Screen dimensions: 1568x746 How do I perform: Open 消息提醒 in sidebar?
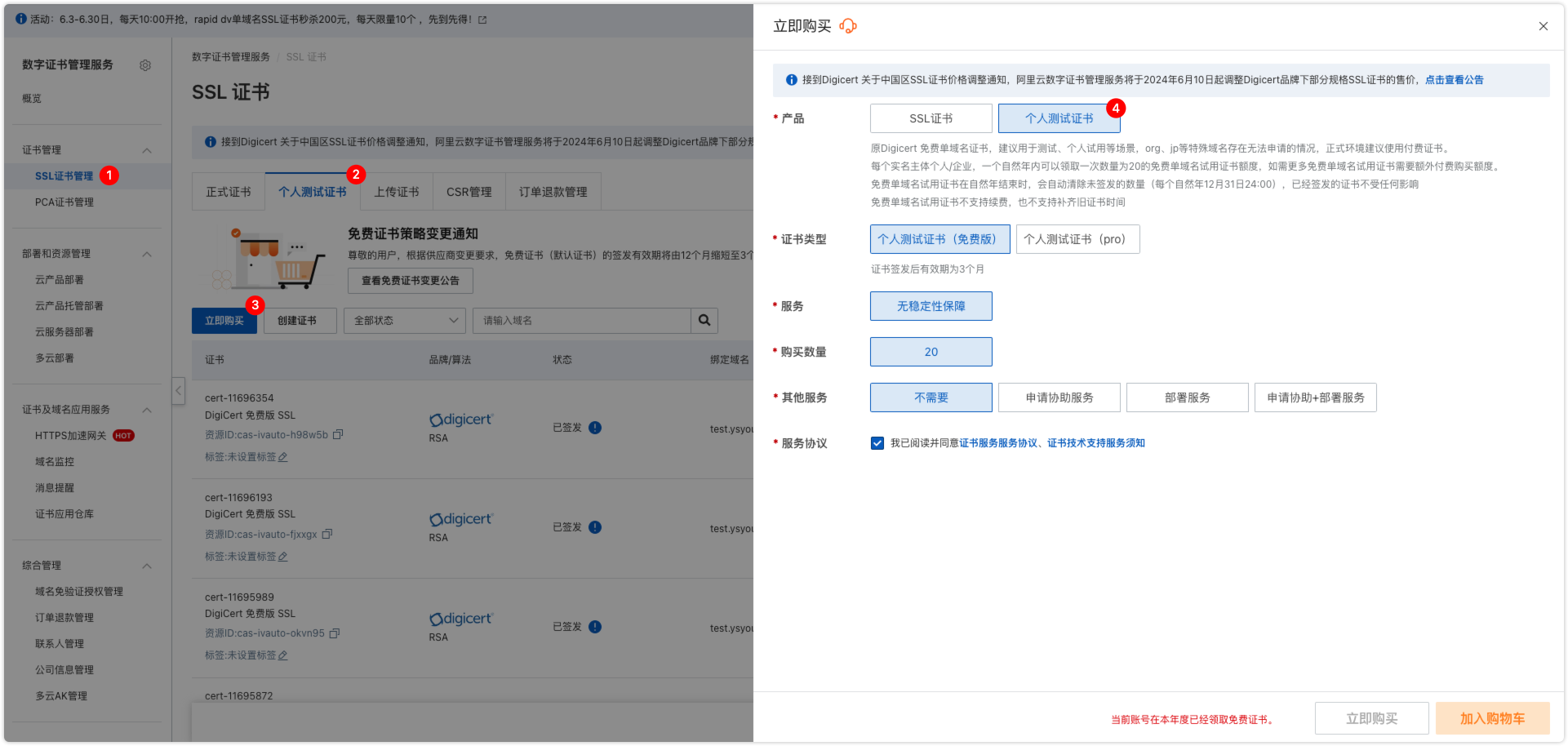55,488
